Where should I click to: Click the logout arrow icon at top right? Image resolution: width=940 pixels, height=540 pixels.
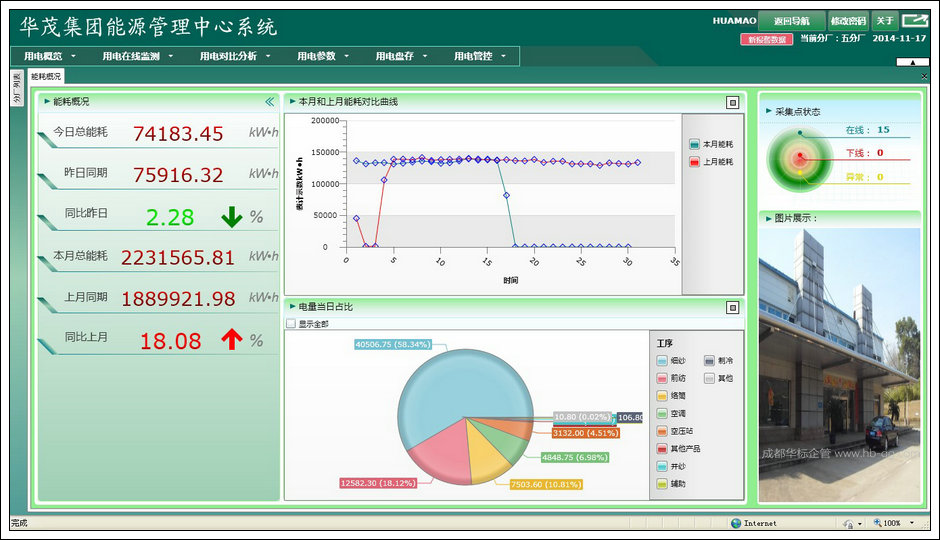click(914, 20)
